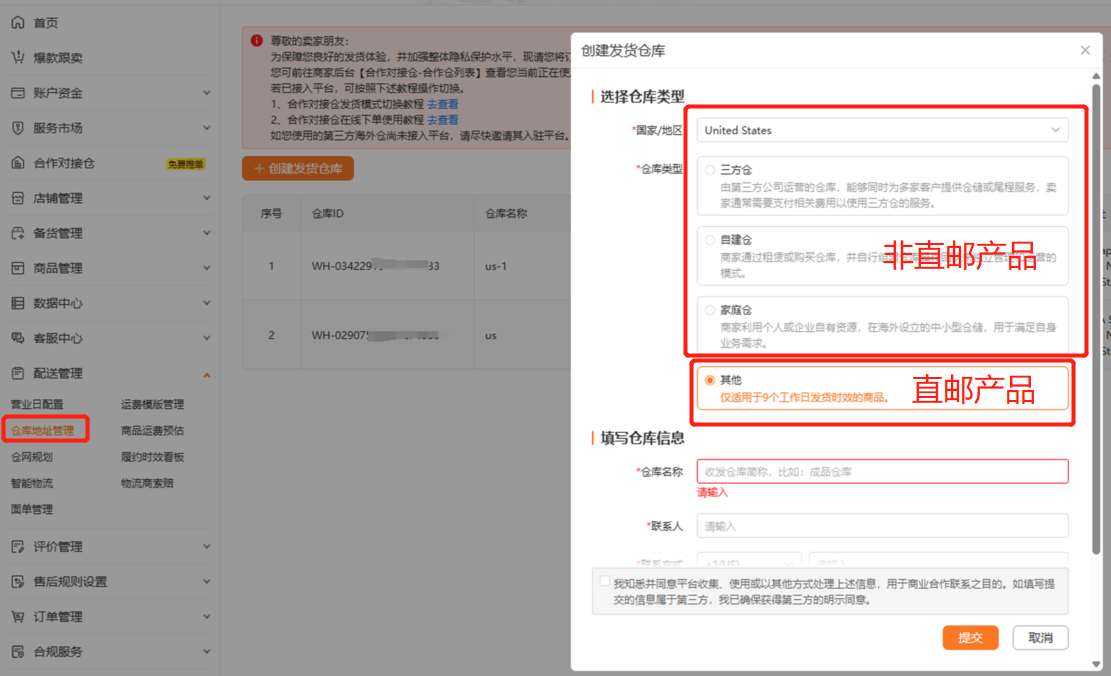Select the 自建仓 radio option
The image size is (1111, 676).
click(x=710, y=240)
